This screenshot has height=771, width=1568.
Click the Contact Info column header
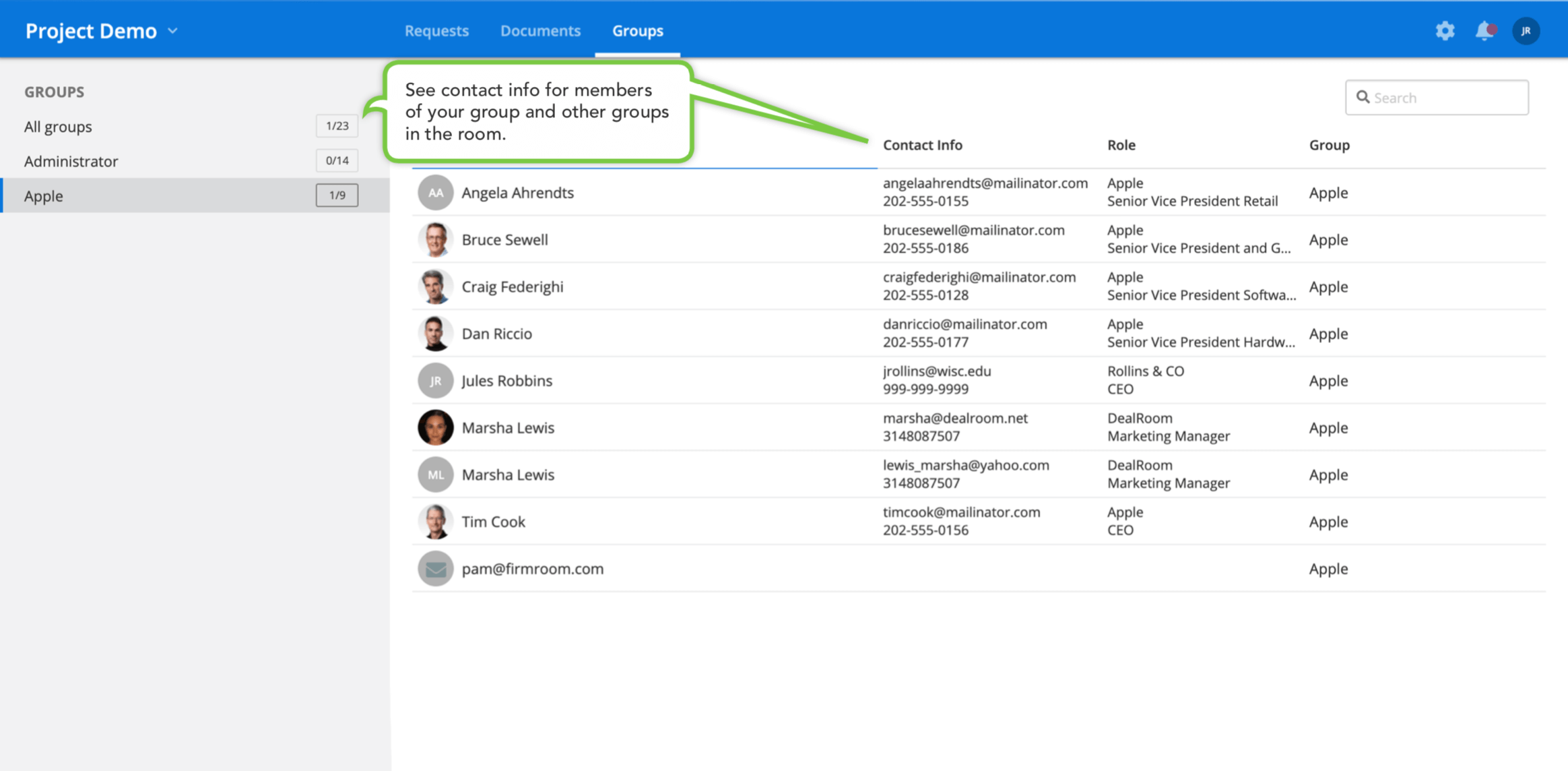tap(922, 145)
